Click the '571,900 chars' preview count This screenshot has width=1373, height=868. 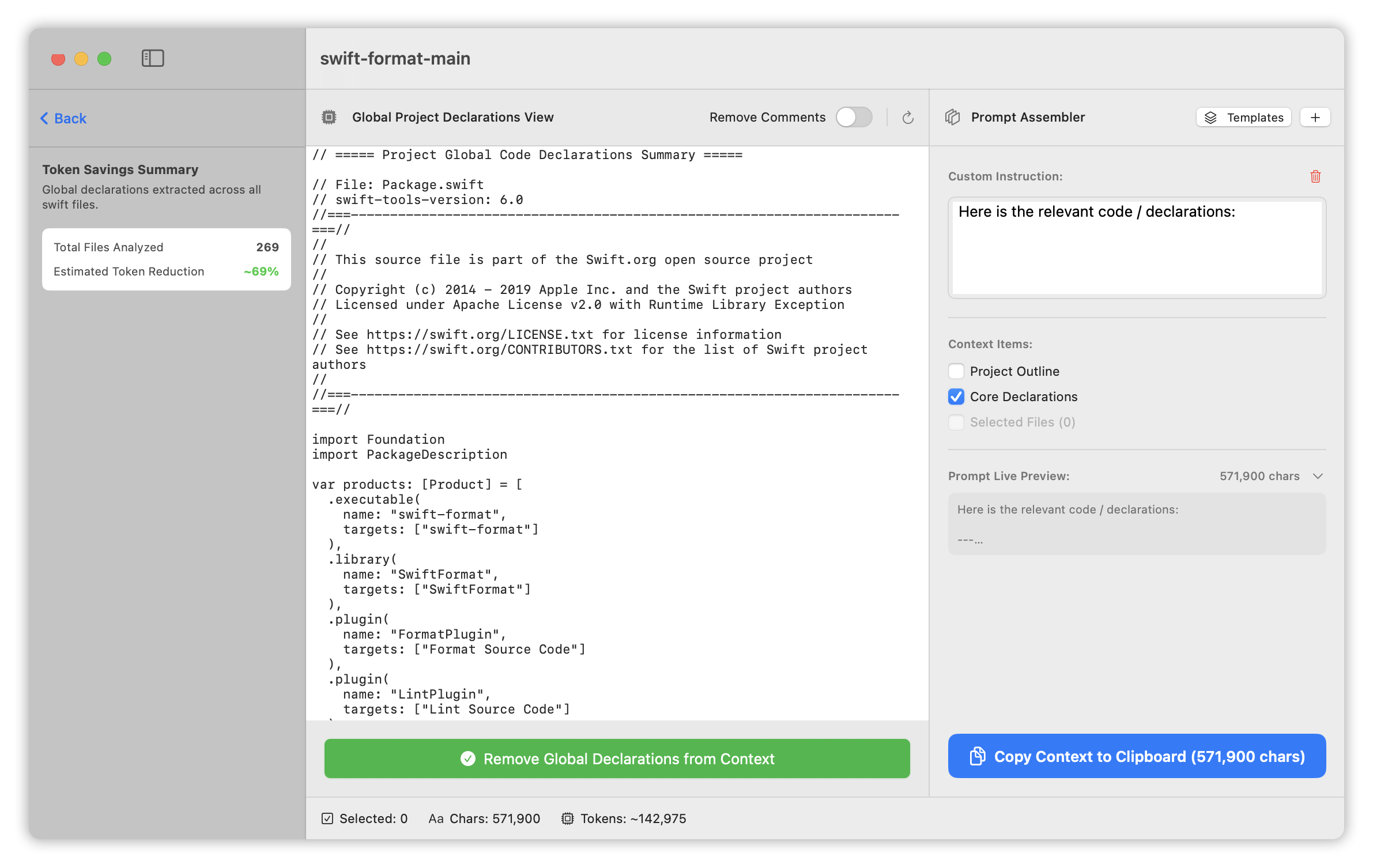pos(1259,476)
